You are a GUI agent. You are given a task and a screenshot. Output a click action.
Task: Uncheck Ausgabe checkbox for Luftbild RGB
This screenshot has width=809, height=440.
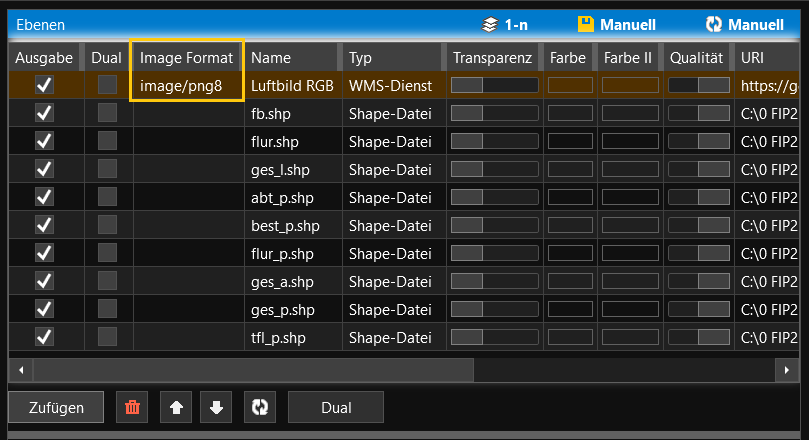[44, 86]
